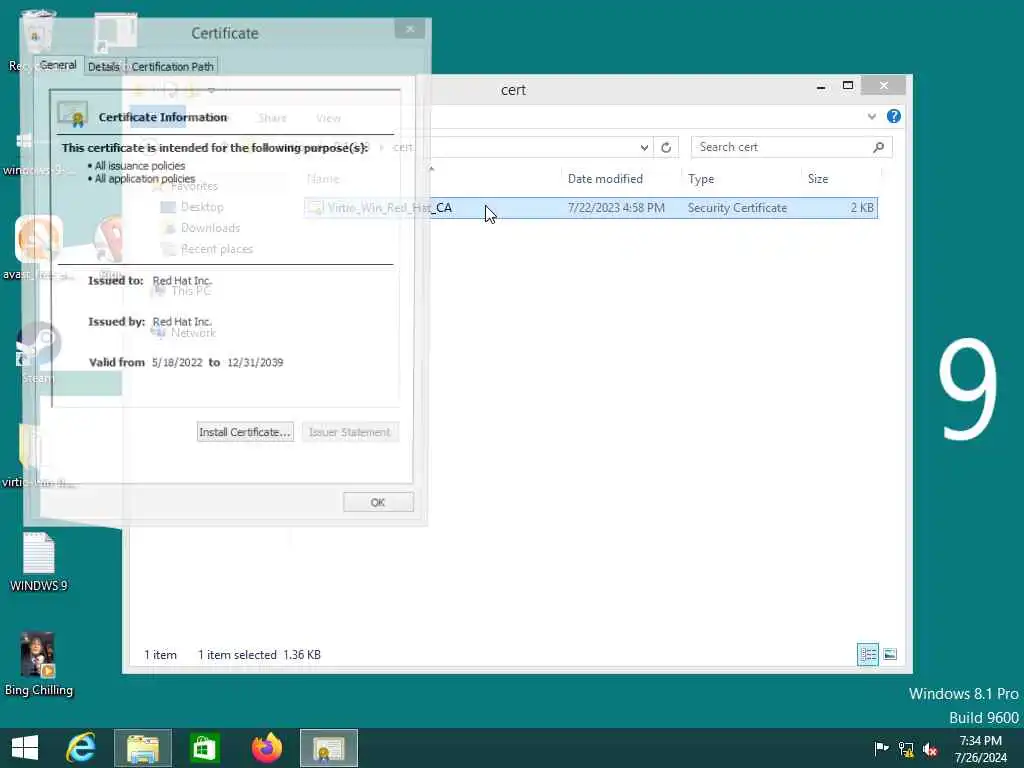
Task: Click the muted volume tray icon
Action: point(930,749)
